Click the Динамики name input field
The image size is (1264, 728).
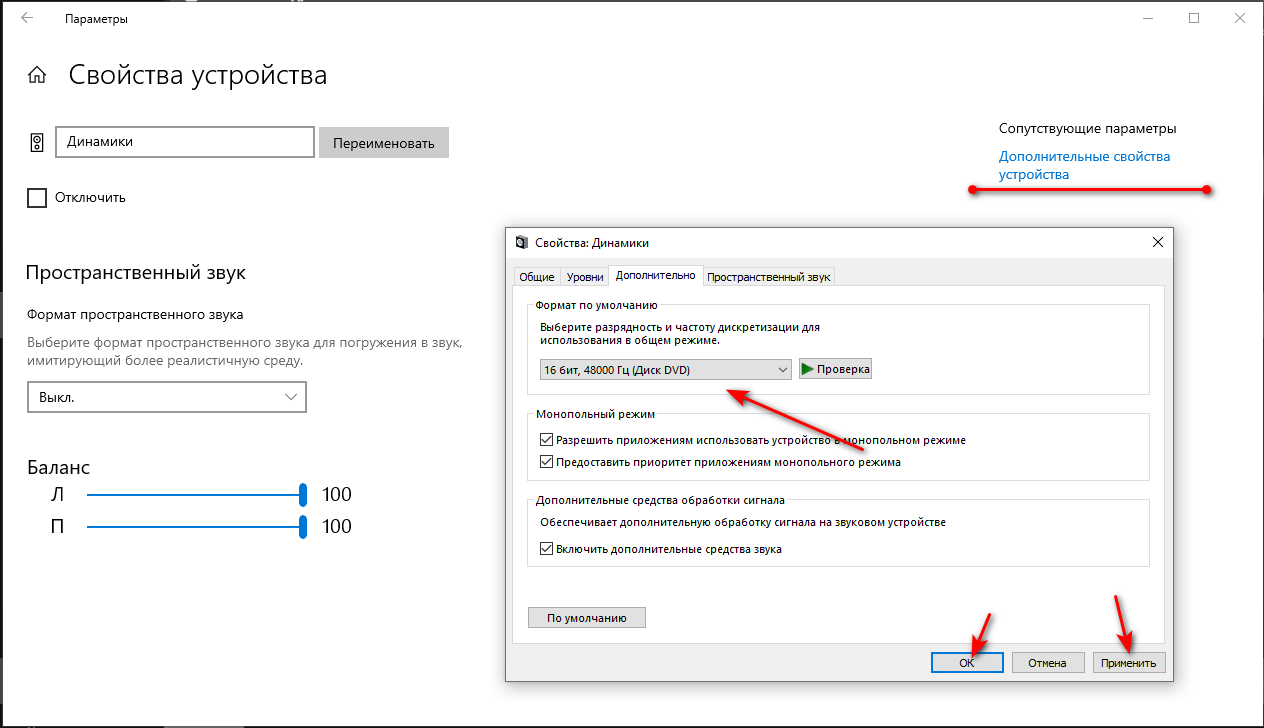[185, 142]
